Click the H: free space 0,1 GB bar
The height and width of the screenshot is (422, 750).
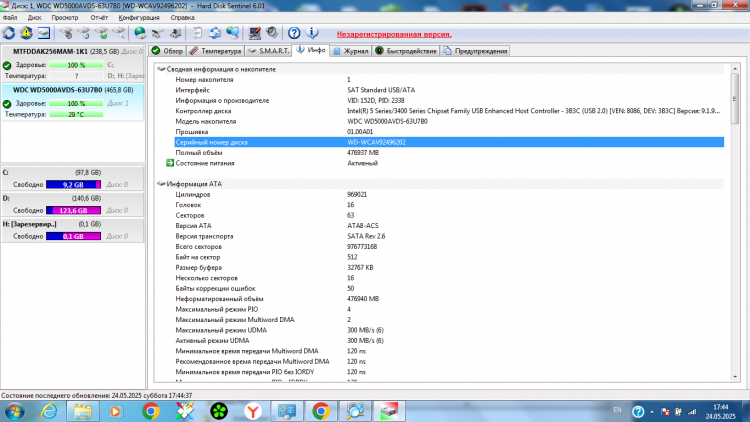click(x=73, y=236)
